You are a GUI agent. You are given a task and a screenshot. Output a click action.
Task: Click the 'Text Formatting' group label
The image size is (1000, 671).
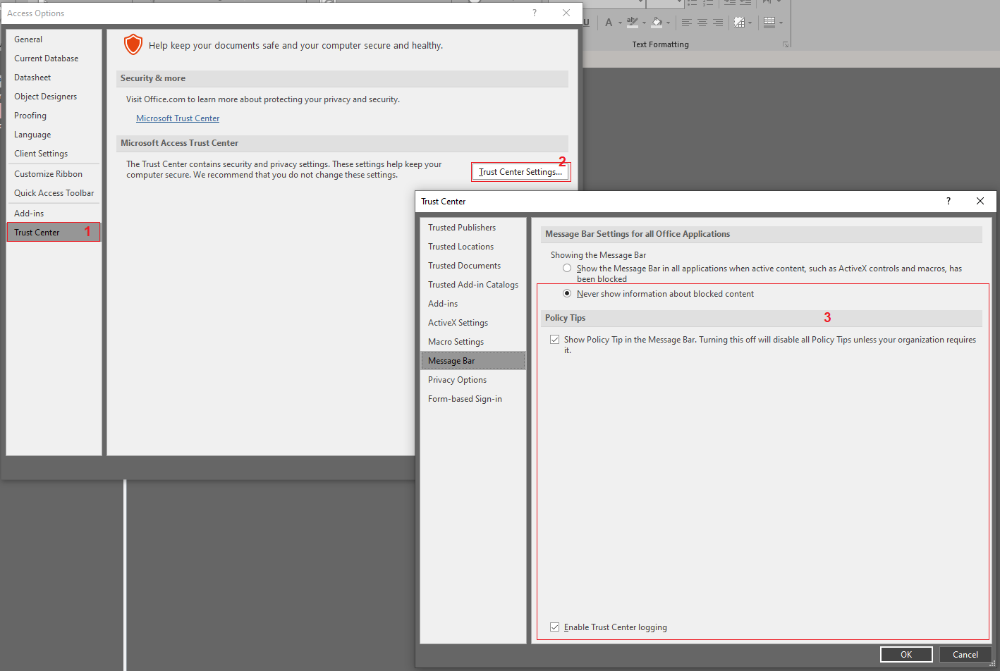(x=660, y=44)
